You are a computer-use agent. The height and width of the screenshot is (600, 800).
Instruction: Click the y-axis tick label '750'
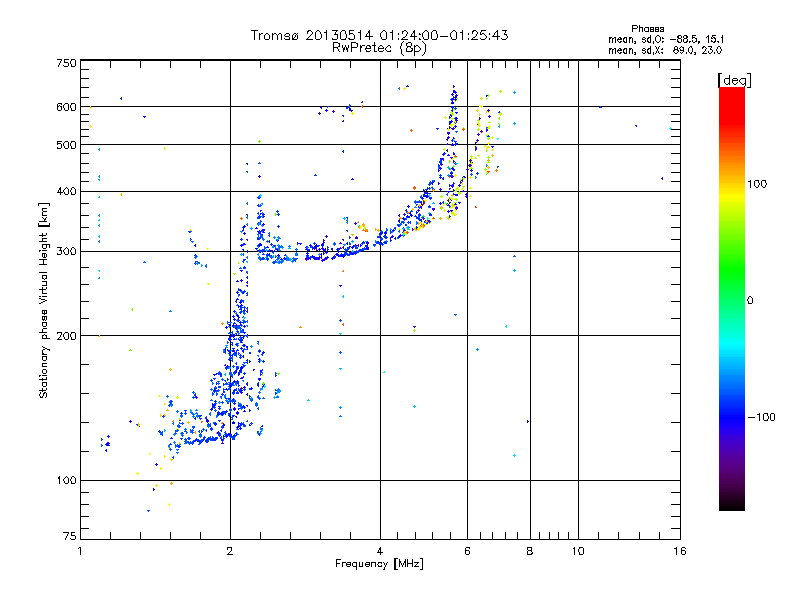(x=66, y=63)
